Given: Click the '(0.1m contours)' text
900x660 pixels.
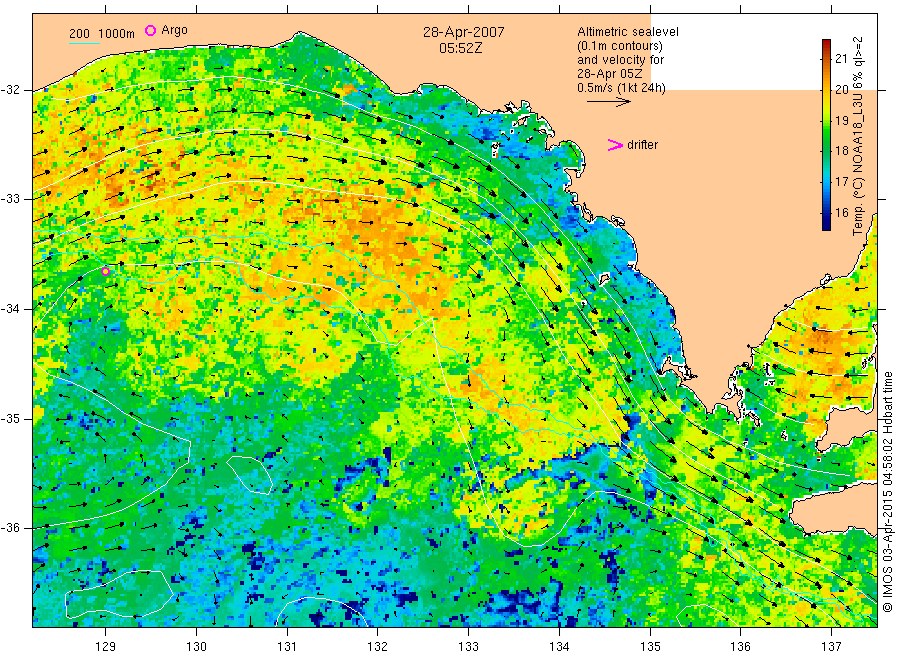Looking at the screenshot, I should click(620, 46).
